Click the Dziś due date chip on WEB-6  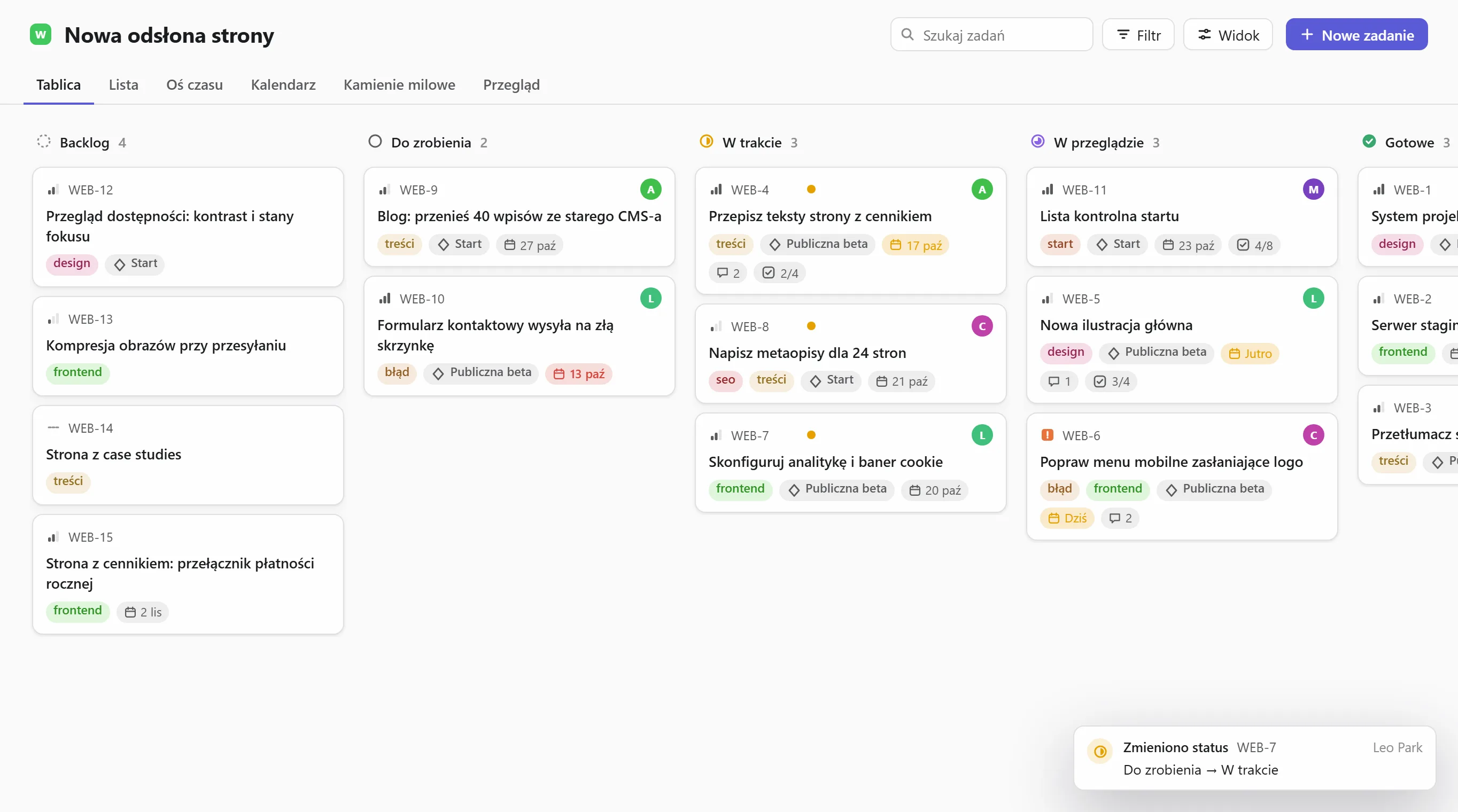pos(1067,518)
